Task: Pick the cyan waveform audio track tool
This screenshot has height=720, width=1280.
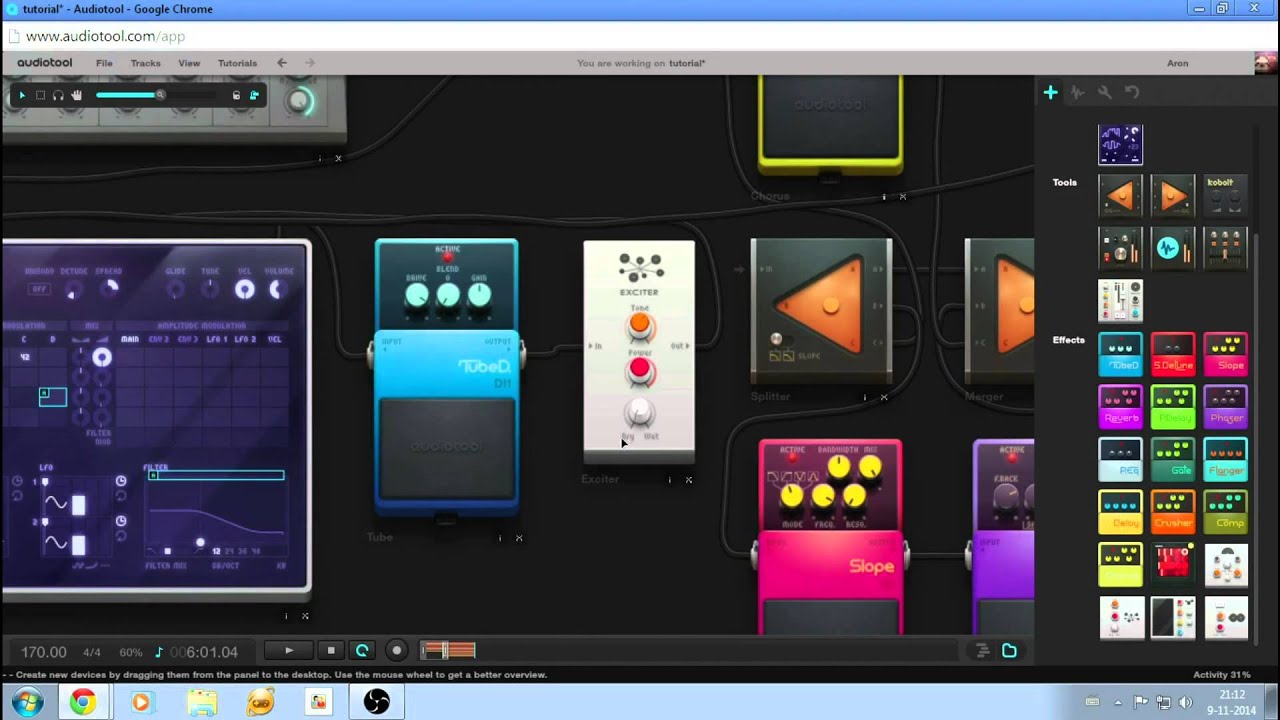Action: 1172,248
